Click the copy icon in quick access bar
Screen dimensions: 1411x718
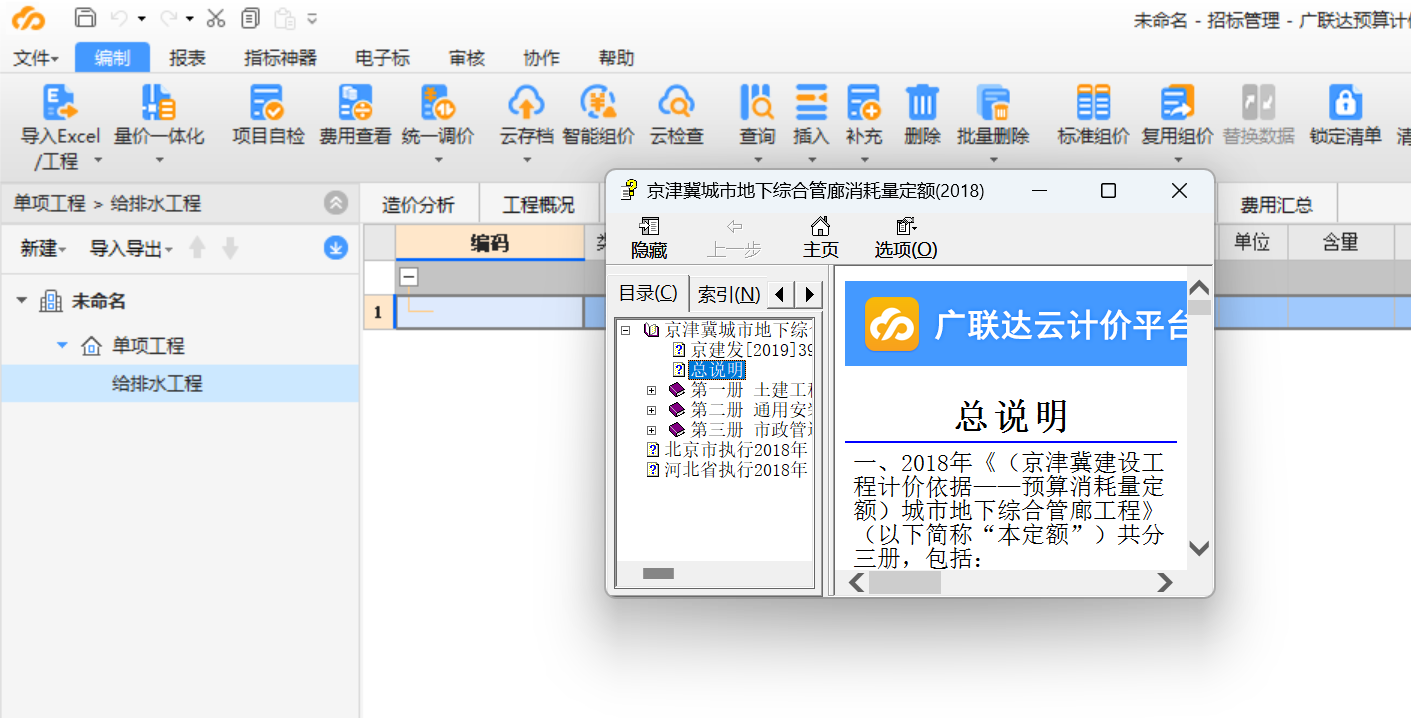(x=251, y=18)
